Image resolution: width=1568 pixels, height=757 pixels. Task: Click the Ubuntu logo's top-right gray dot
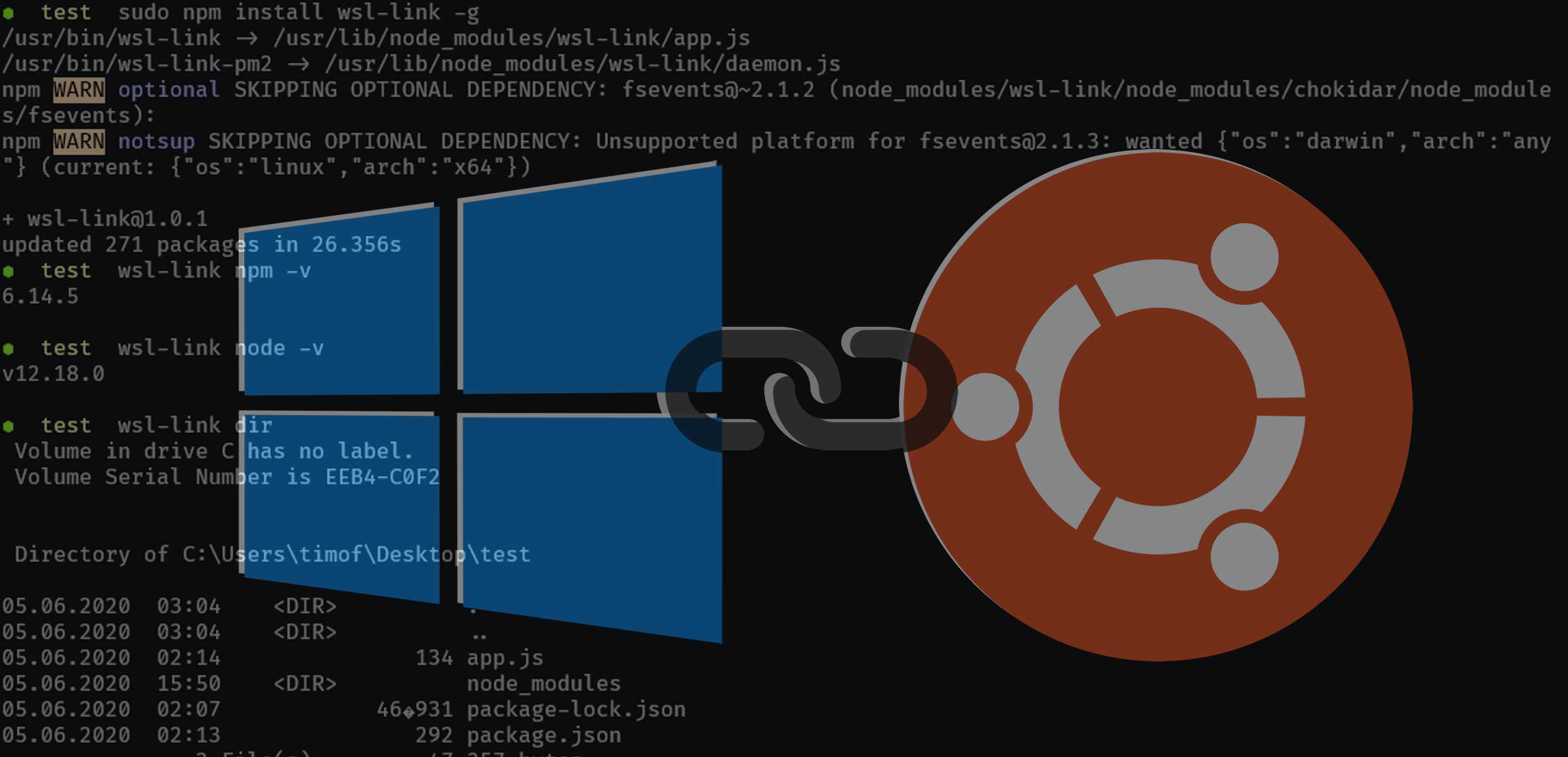pos(1244,257)
